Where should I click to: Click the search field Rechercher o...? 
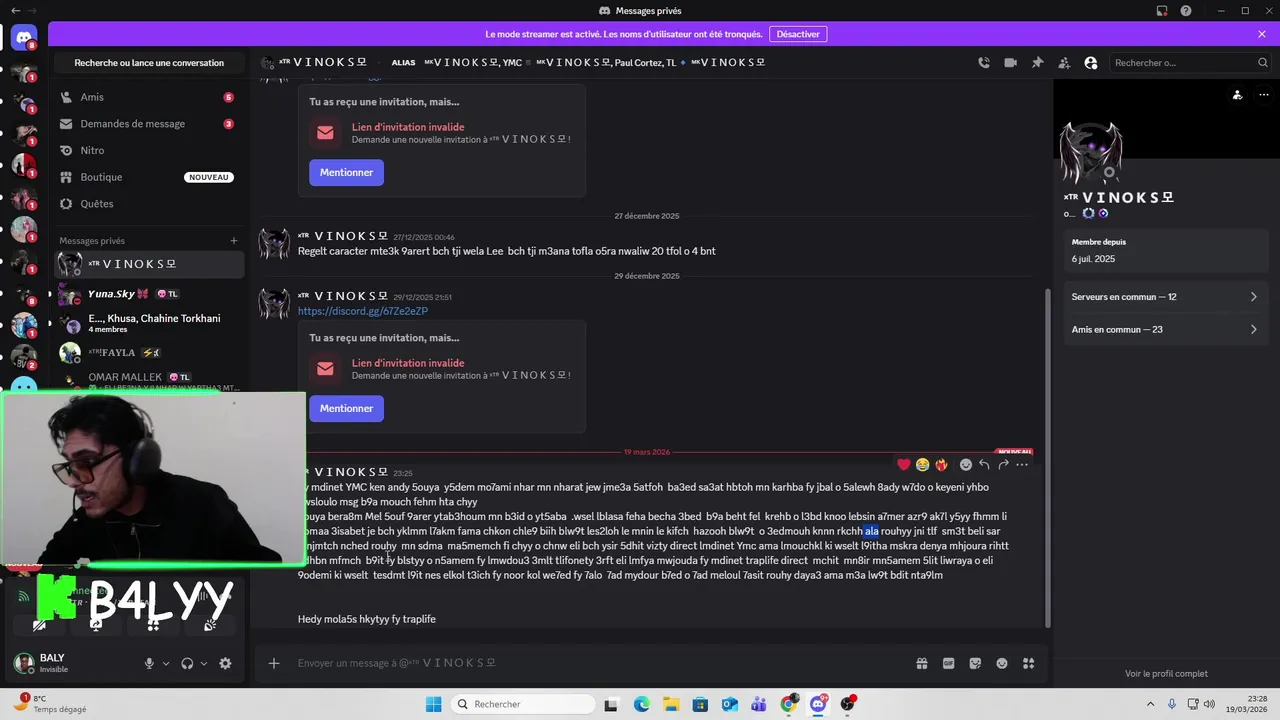[x=1190, y=62]
